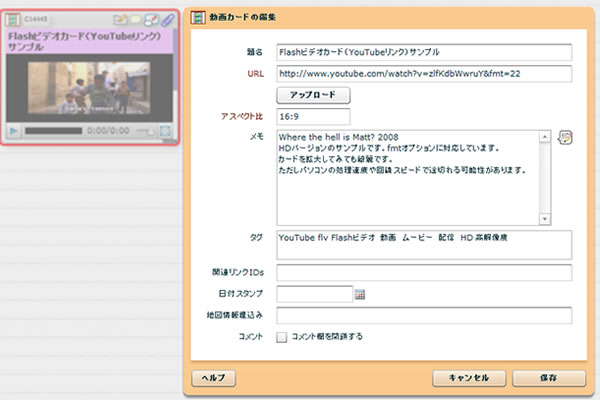Toggle fullscreen on the video player
This screenshot has height=400, width=600.
(166, 130)
